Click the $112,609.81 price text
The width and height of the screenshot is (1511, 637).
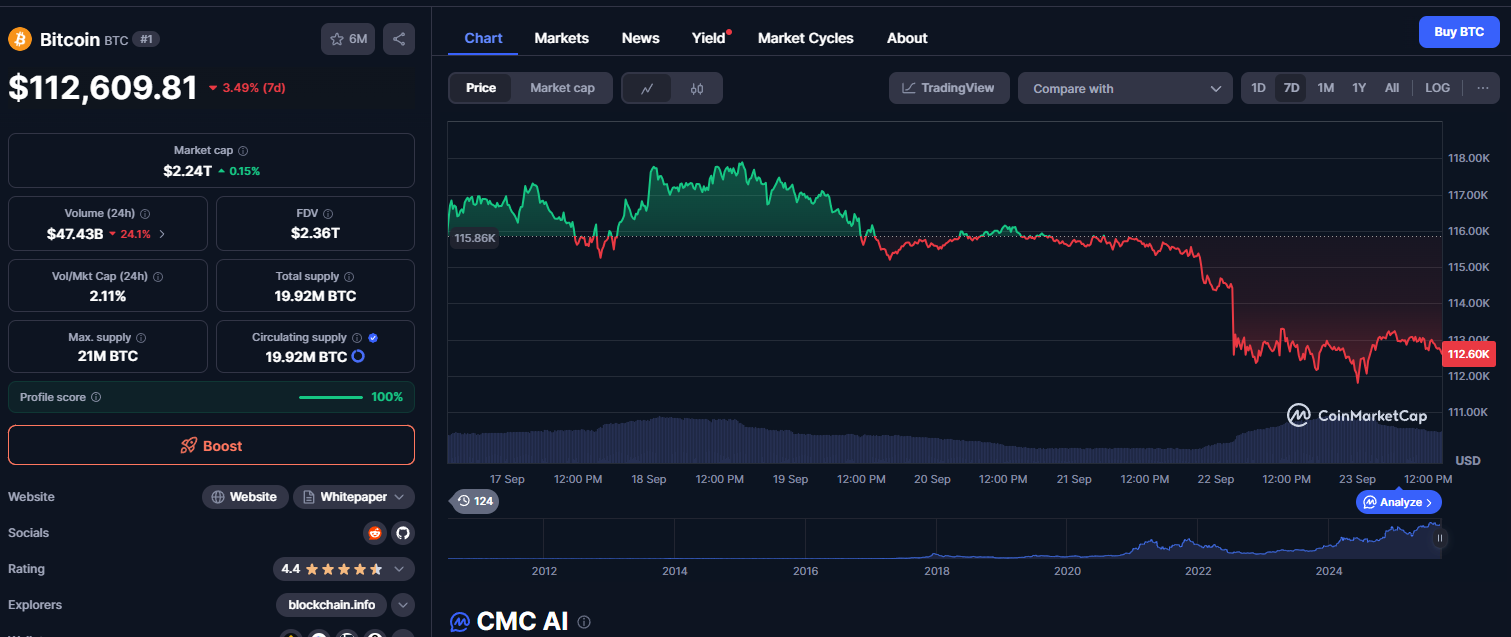point(103,88)
